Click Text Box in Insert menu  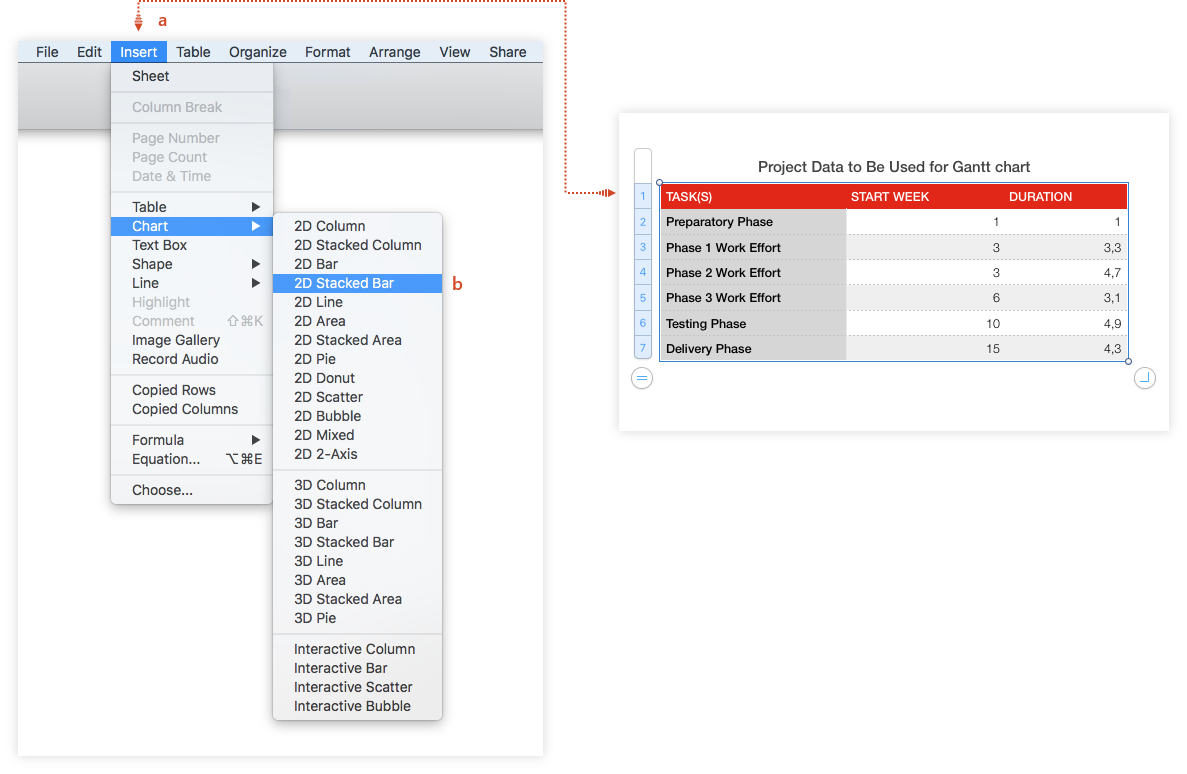160,245
